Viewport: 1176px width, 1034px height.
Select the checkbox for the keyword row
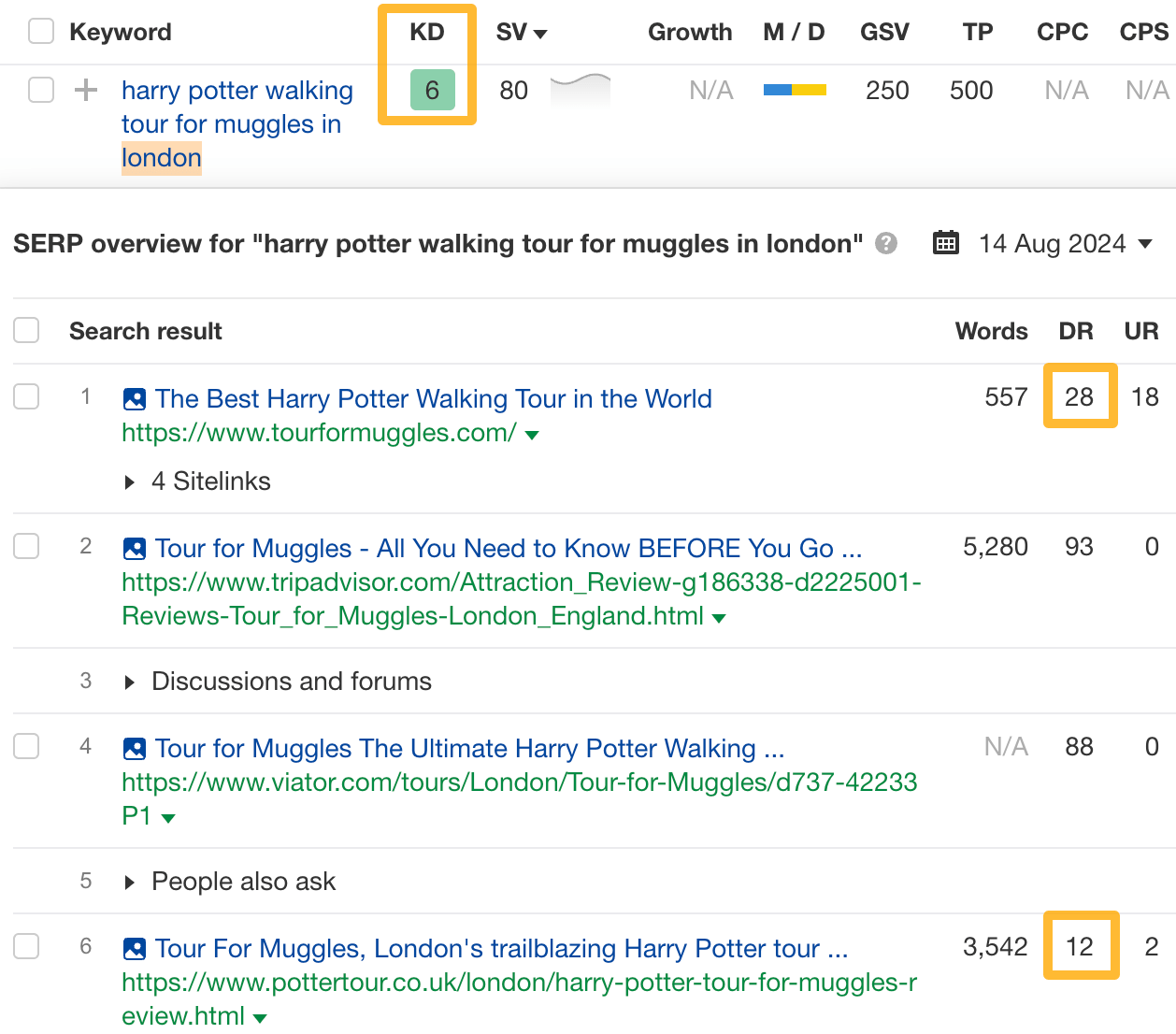coord(39,90)
